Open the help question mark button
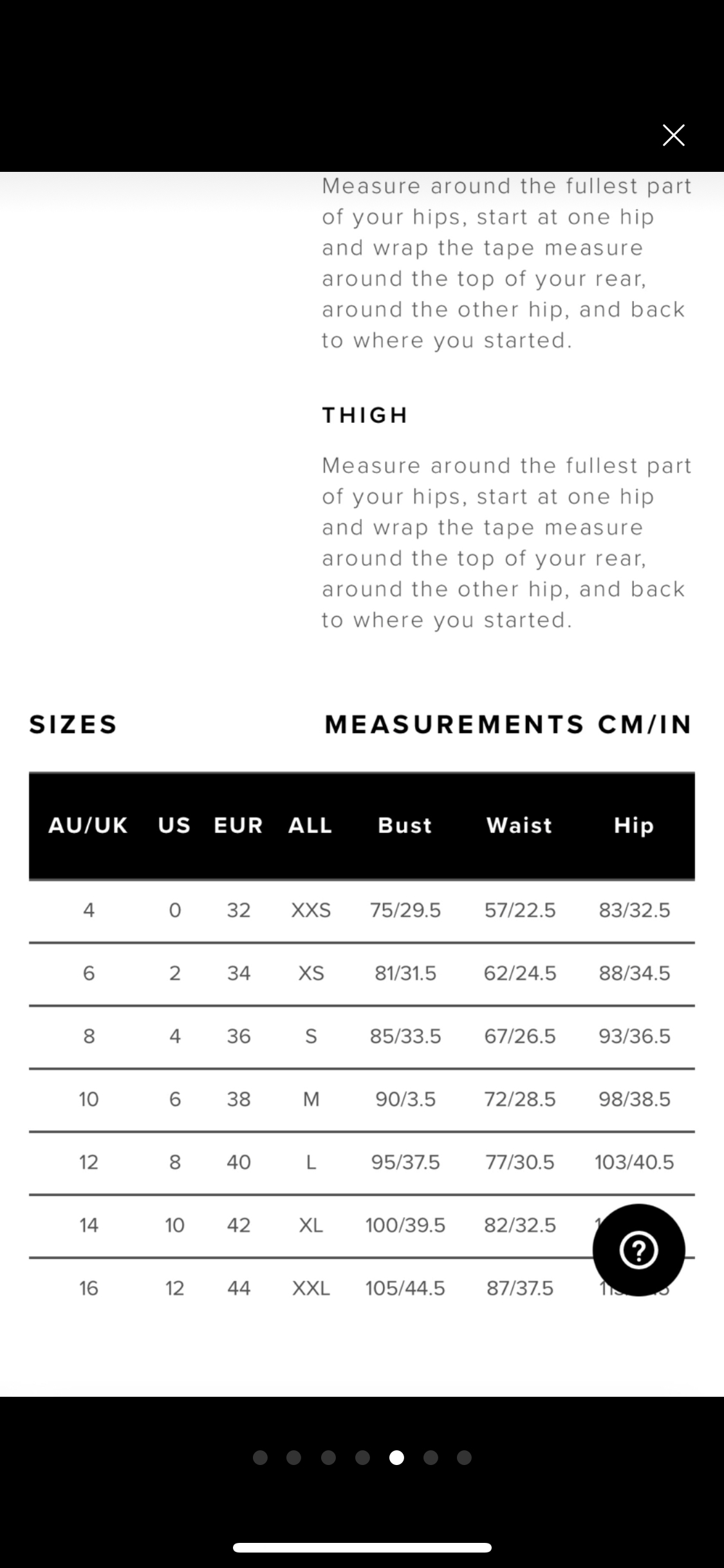This screenshot has width=724, height=1568. (x=638, y=1250)
